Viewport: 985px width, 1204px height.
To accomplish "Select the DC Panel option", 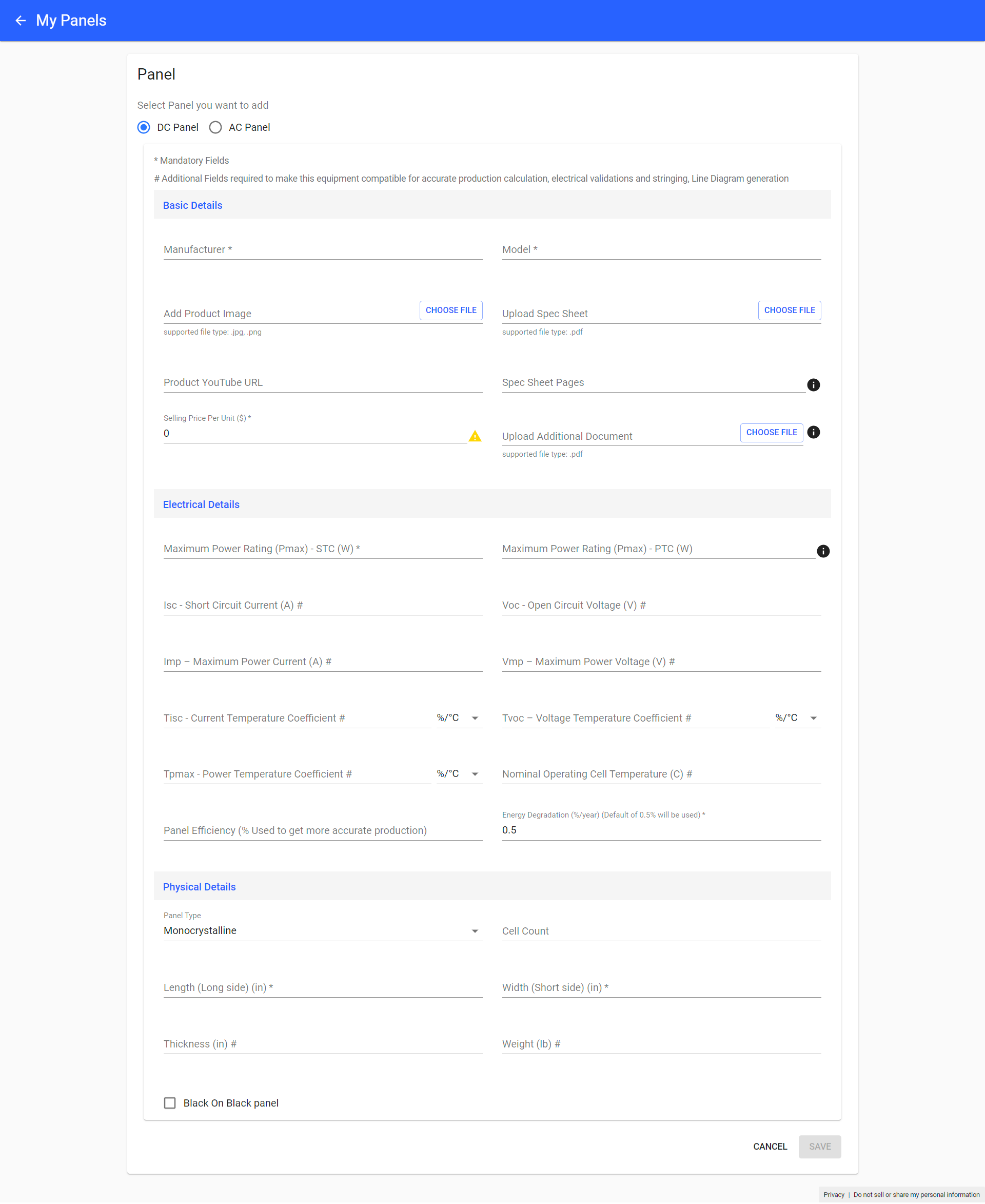I will pyautogui.click(x=144, y=127).
